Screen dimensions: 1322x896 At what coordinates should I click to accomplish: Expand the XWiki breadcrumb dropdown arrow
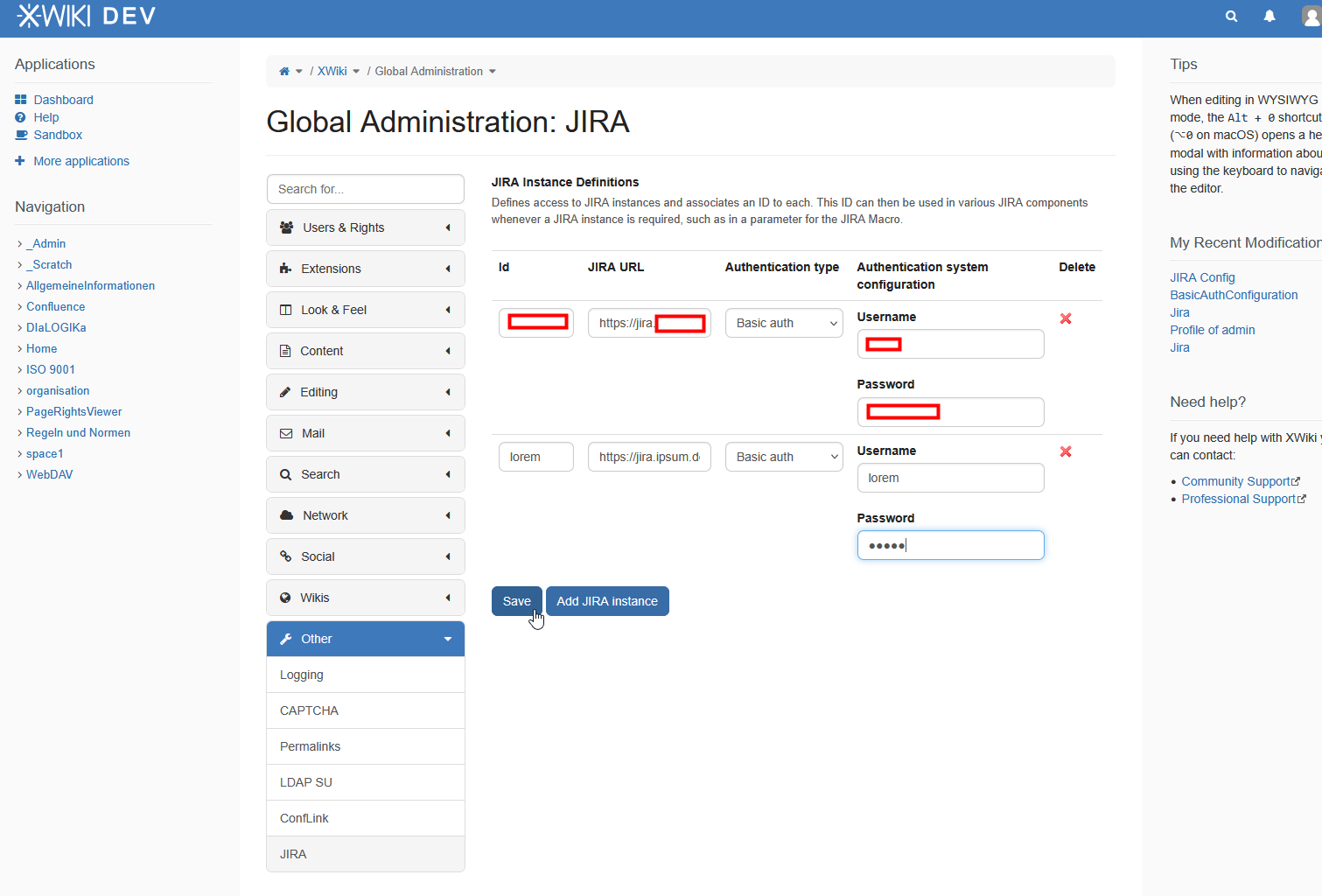tap(356, 72)
